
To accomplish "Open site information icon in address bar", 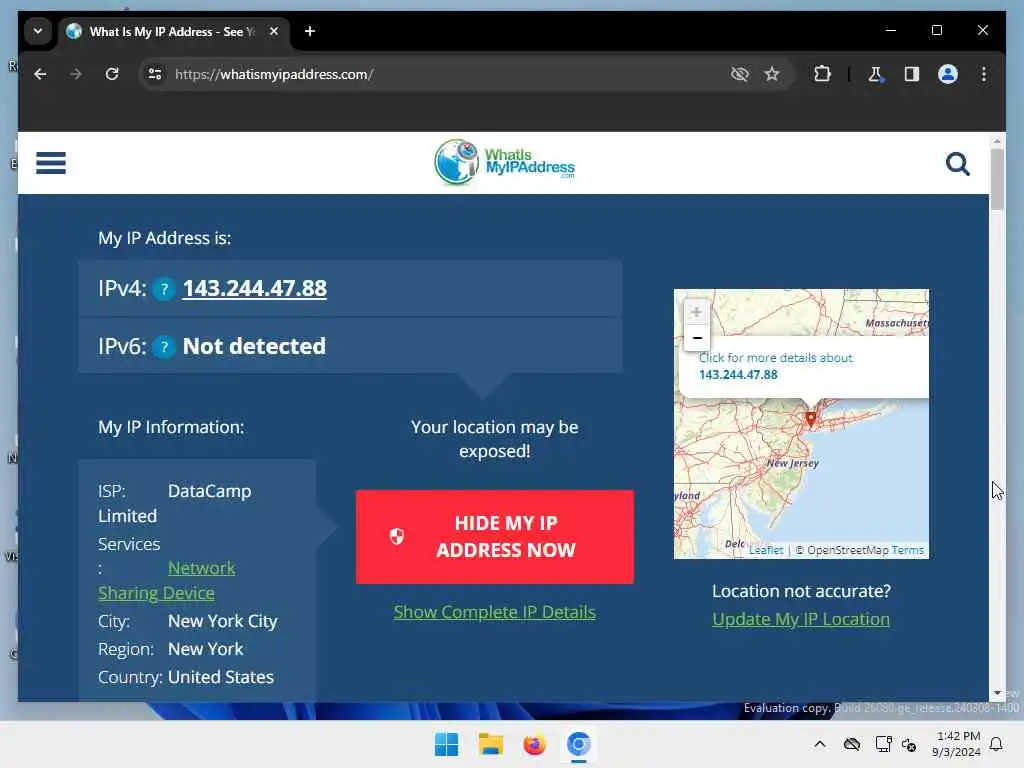I will pyautogui.click(x=155, y=74).
